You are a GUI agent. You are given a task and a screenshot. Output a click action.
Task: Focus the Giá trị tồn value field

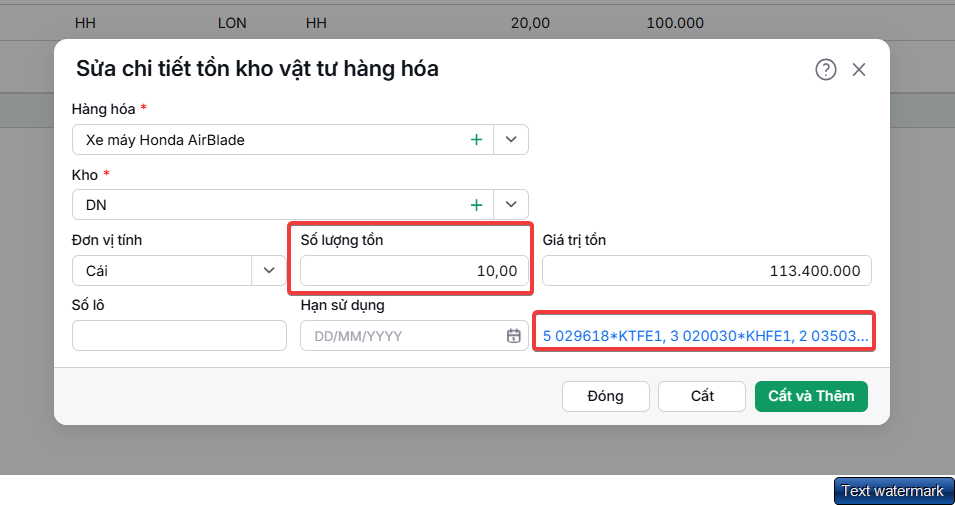click(x=707, y=270)
